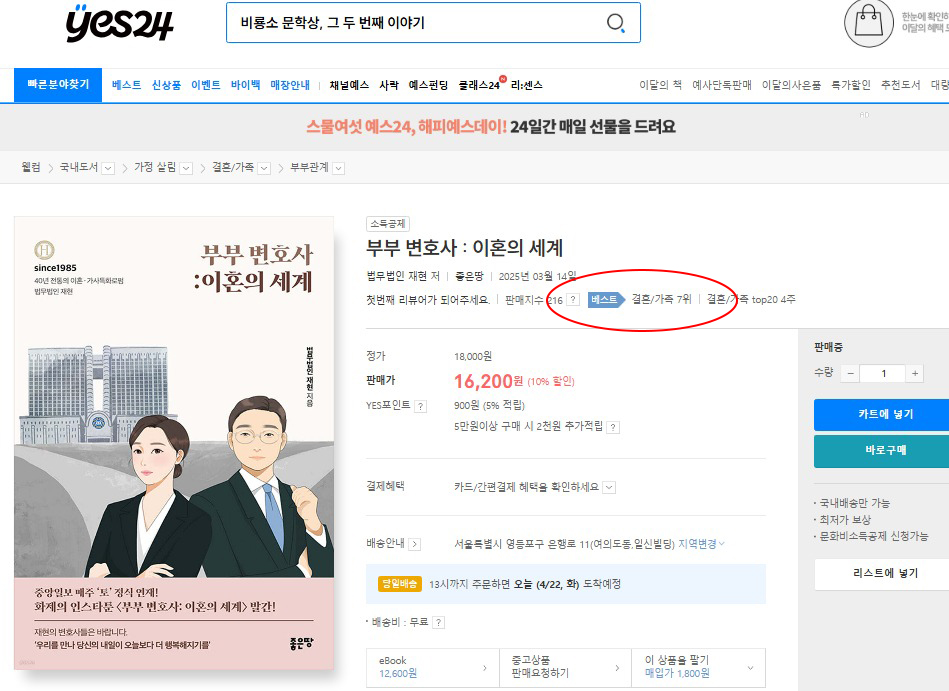Viewport: 949px width, 691px height.
Task: Open 중고상품 판매요청하기 option
Action: click(x=565, y=667)
